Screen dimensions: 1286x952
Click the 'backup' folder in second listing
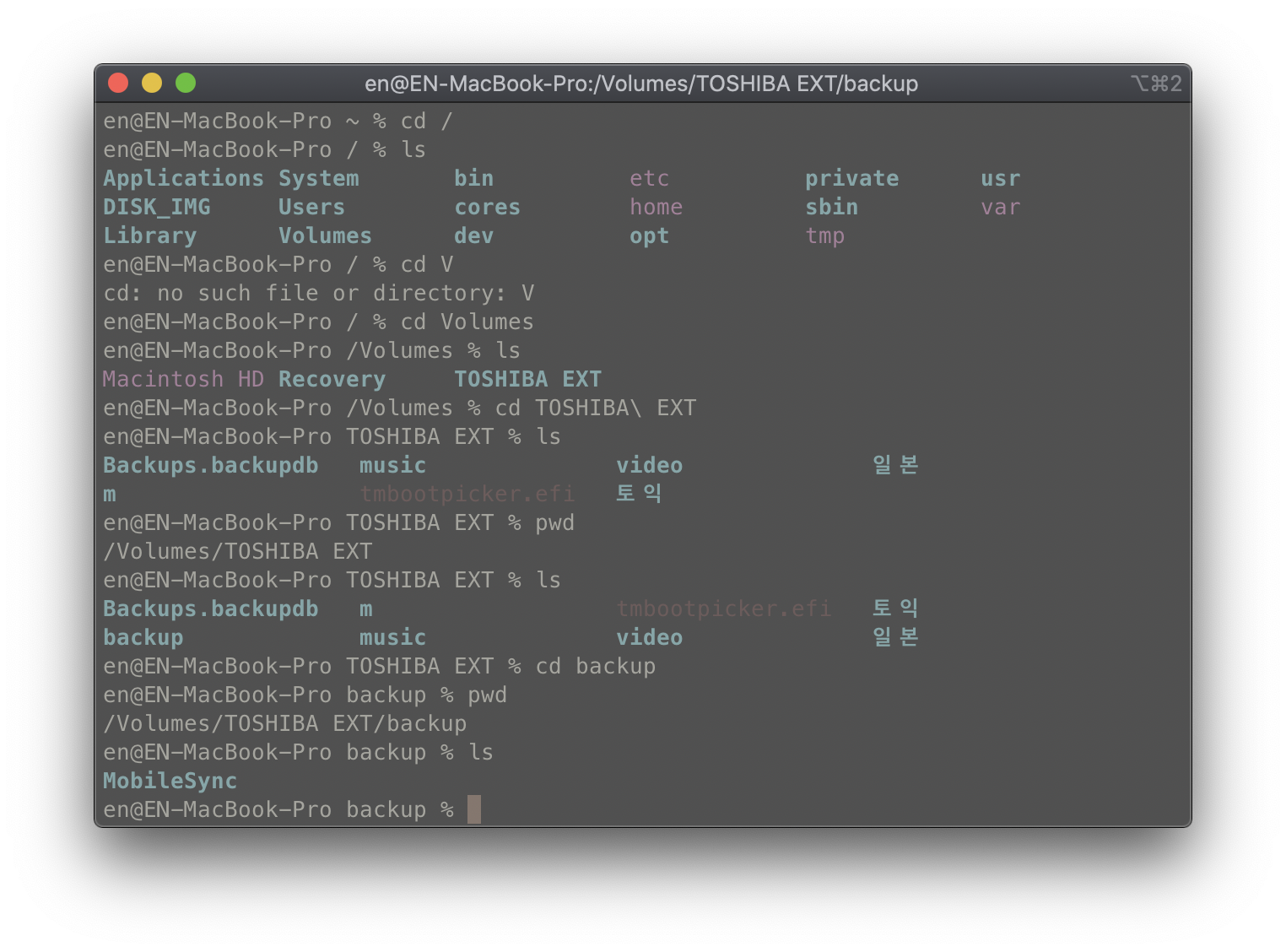(x=143, y=638)
